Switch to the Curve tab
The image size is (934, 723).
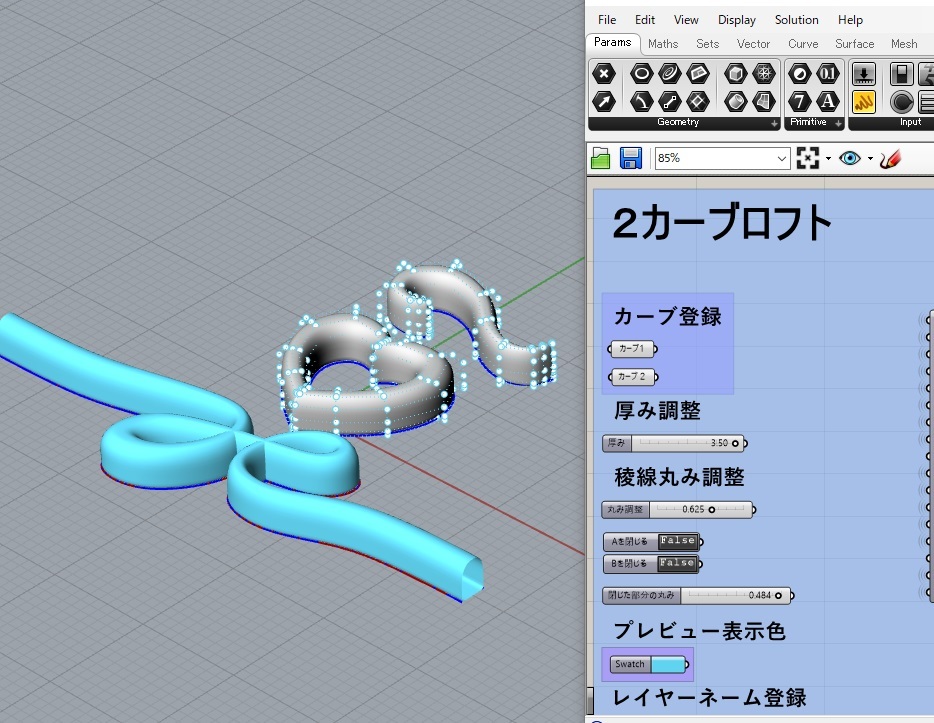pos(802,44)
